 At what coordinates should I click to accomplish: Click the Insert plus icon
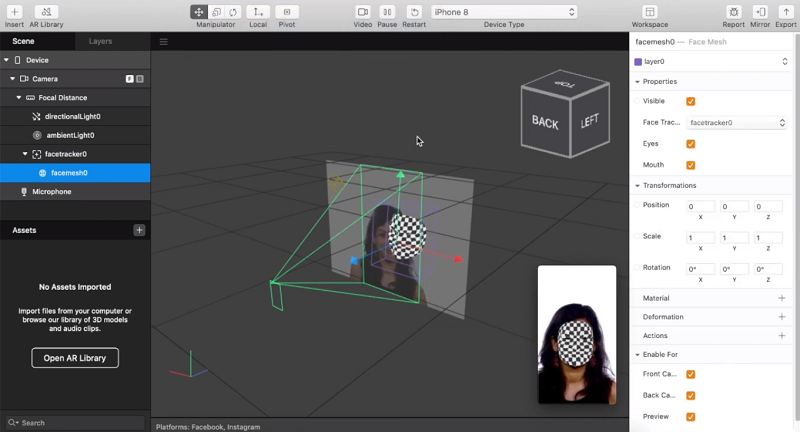coord(14,12)
